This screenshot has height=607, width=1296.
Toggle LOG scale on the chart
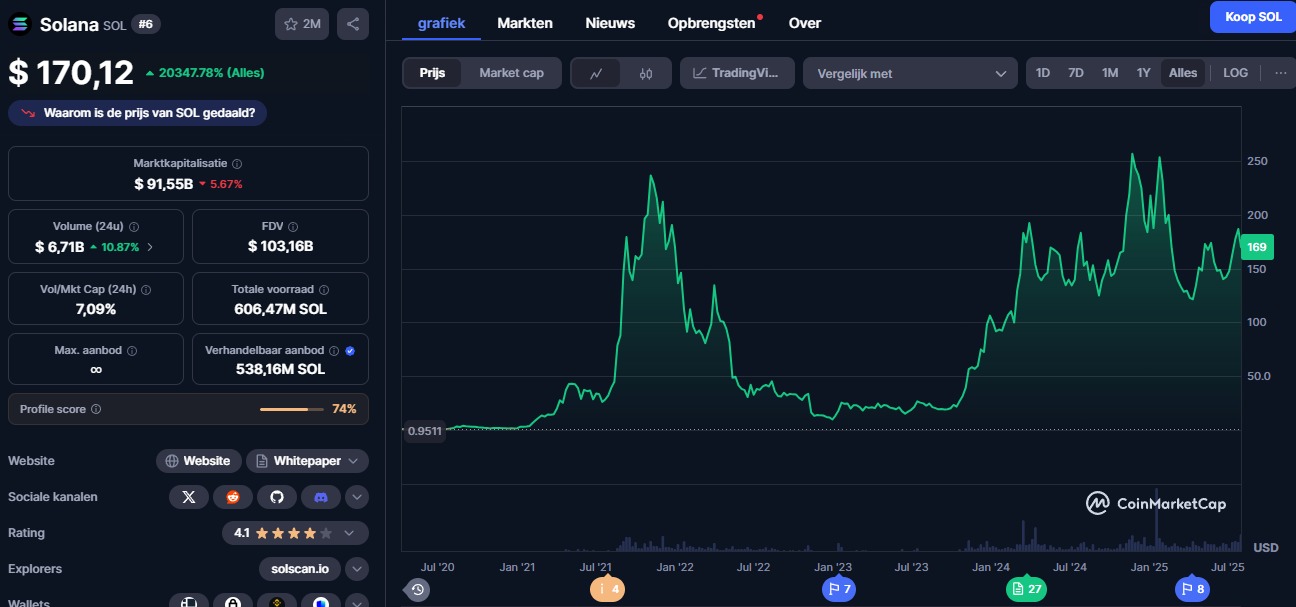point(1236,73)
